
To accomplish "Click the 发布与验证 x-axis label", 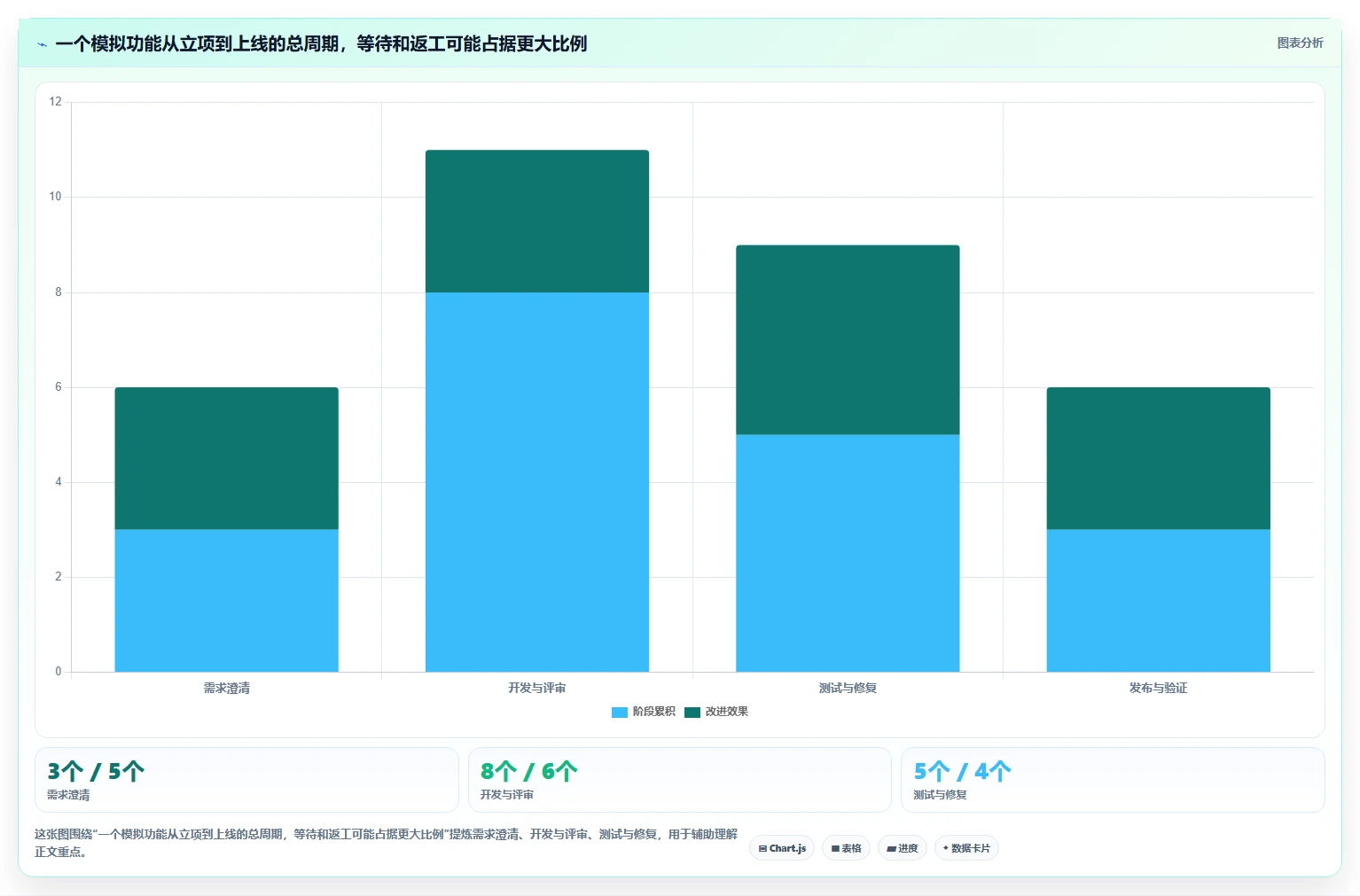I will point(1158,688).
